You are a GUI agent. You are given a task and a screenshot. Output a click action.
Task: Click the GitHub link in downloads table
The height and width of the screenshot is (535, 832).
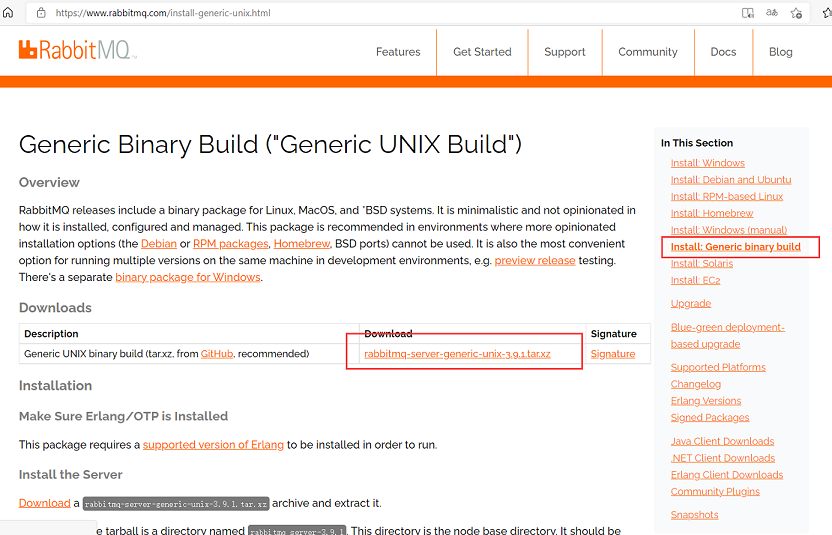click(x=216, y=353)
